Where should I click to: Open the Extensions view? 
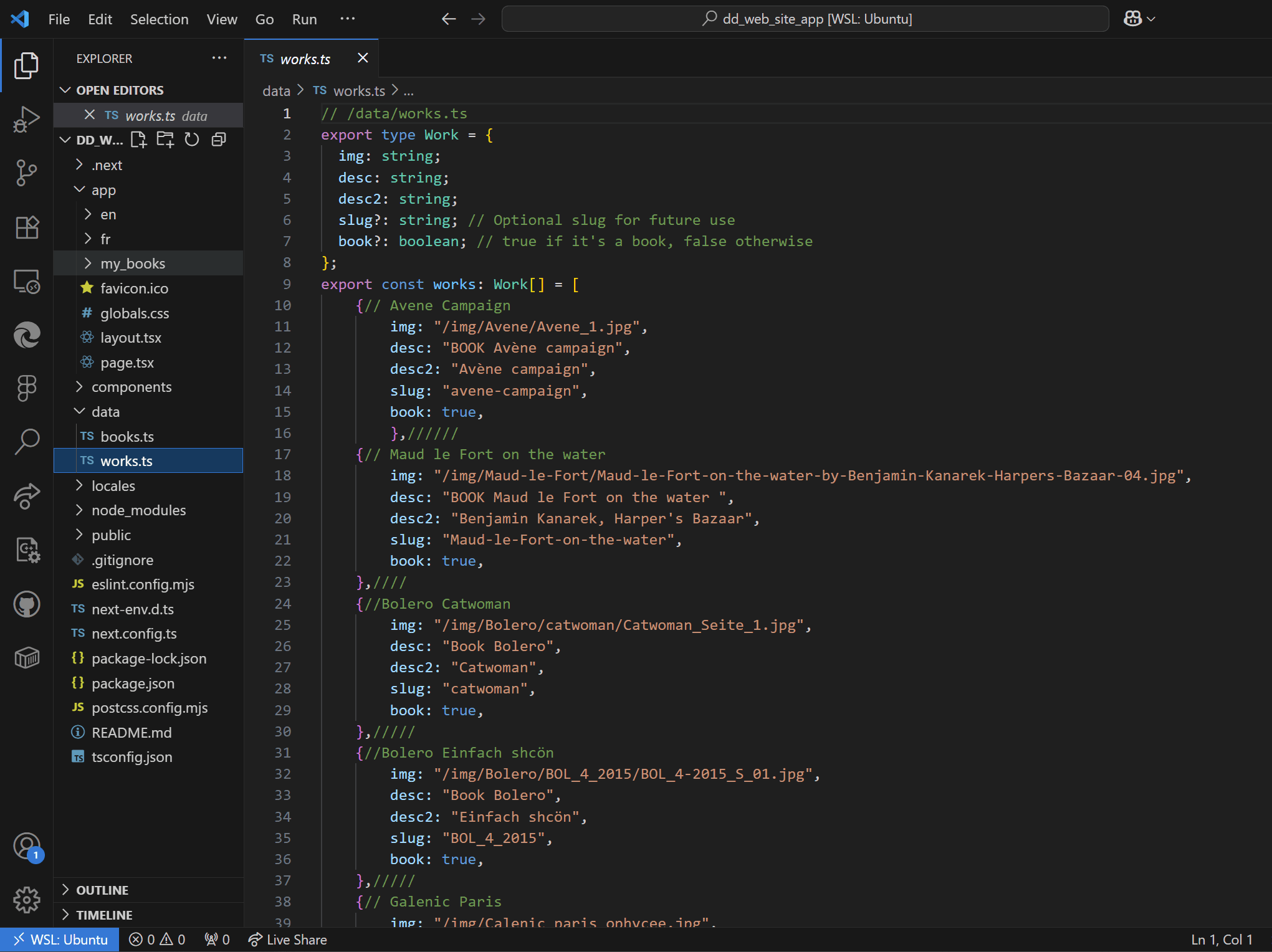pos(26,227)
